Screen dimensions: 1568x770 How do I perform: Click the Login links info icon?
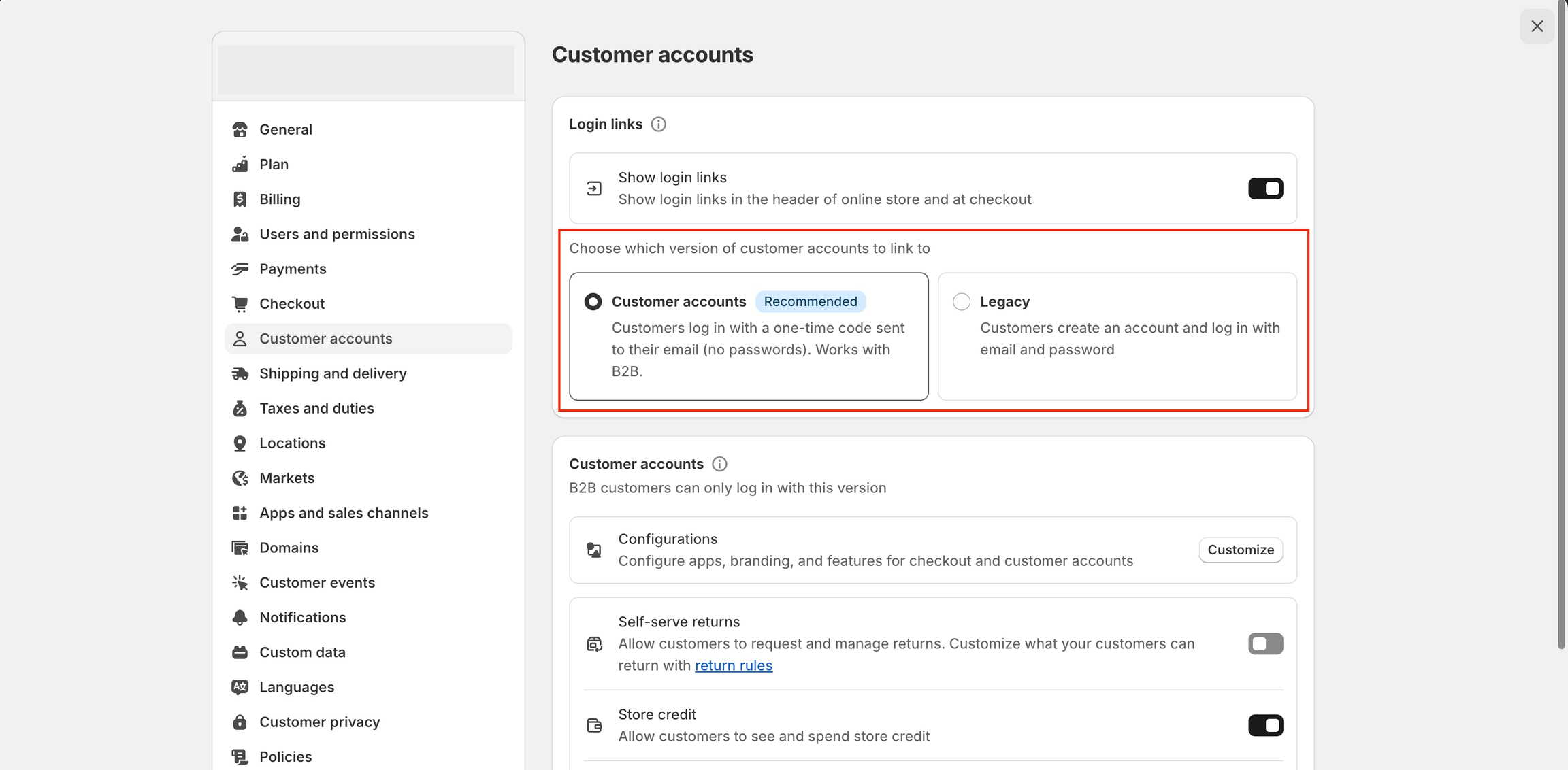(658, 124)
